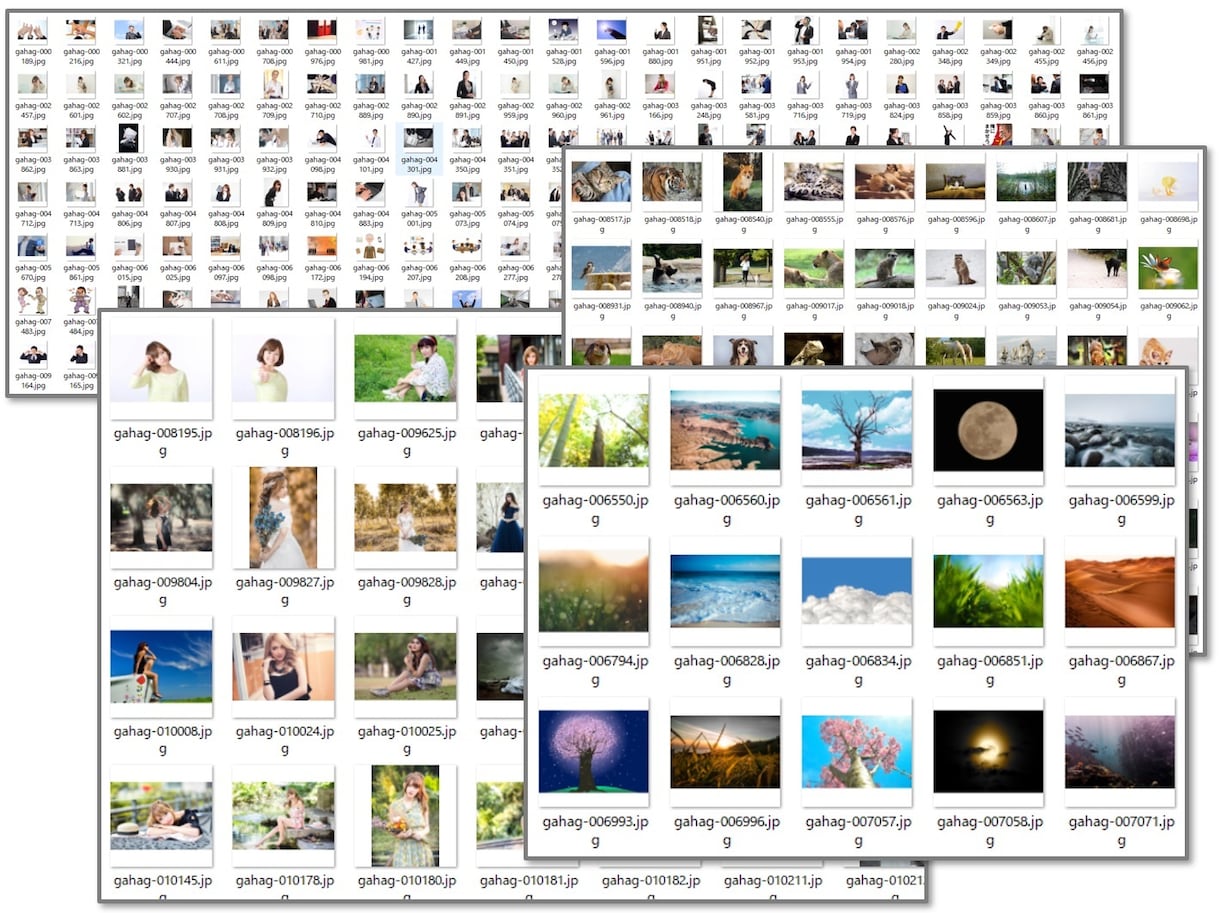Image resolution: width=1220 pixels, height=913 pixels.
Task: Click the thumbnail gahag-010178.jpg
Action: coord(283,815)
